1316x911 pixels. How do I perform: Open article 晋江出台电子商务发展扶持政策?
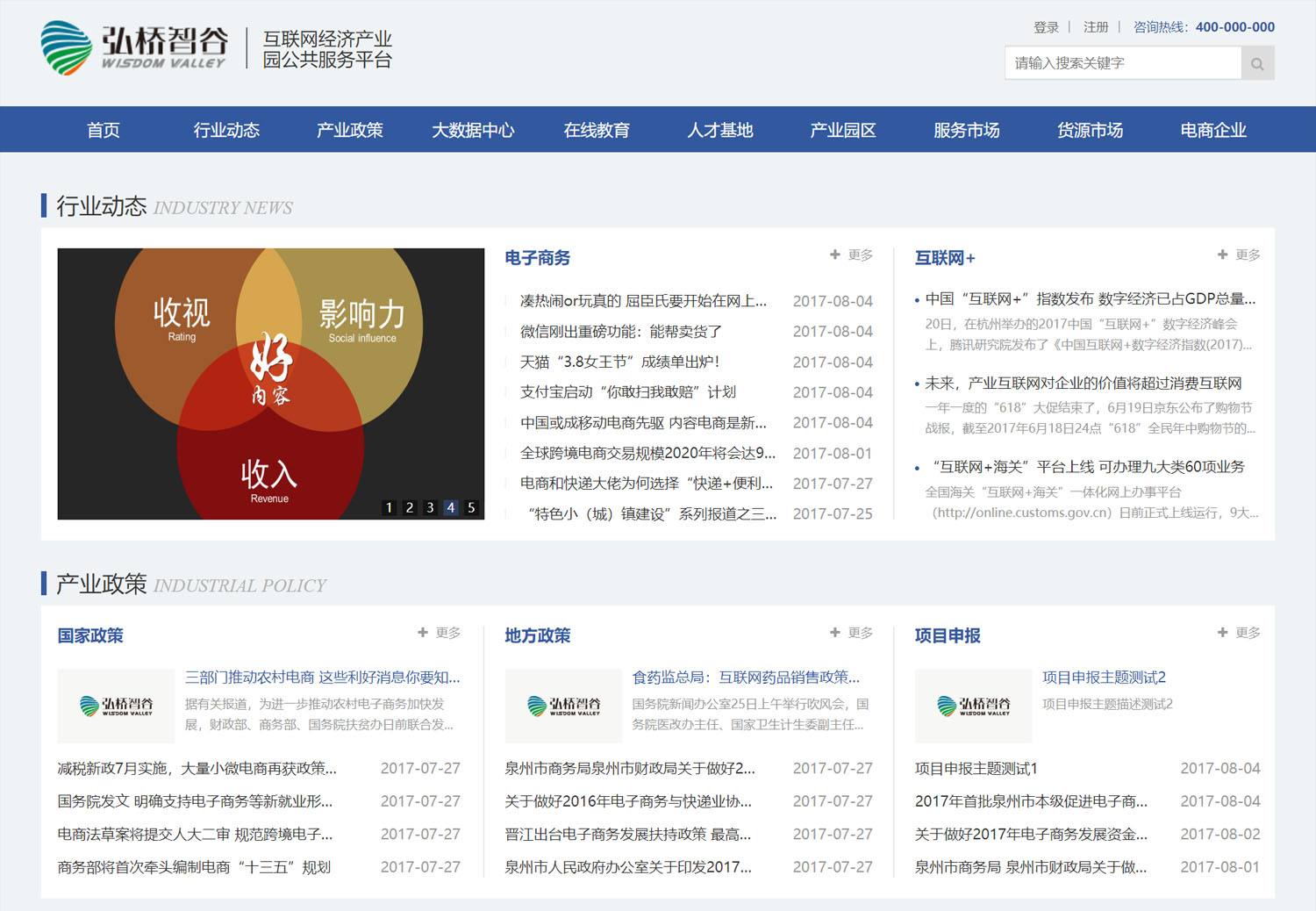point(628,835)
